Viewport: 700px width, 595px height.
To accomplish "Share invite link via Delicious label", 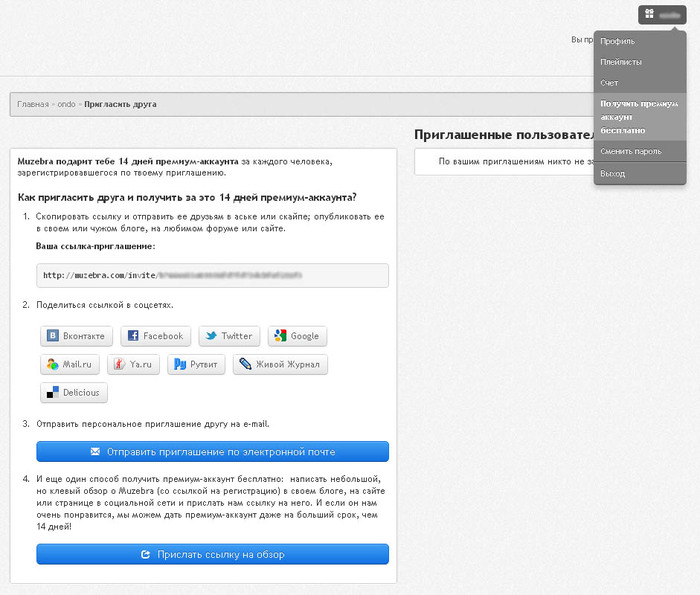I will pos(81,392).
